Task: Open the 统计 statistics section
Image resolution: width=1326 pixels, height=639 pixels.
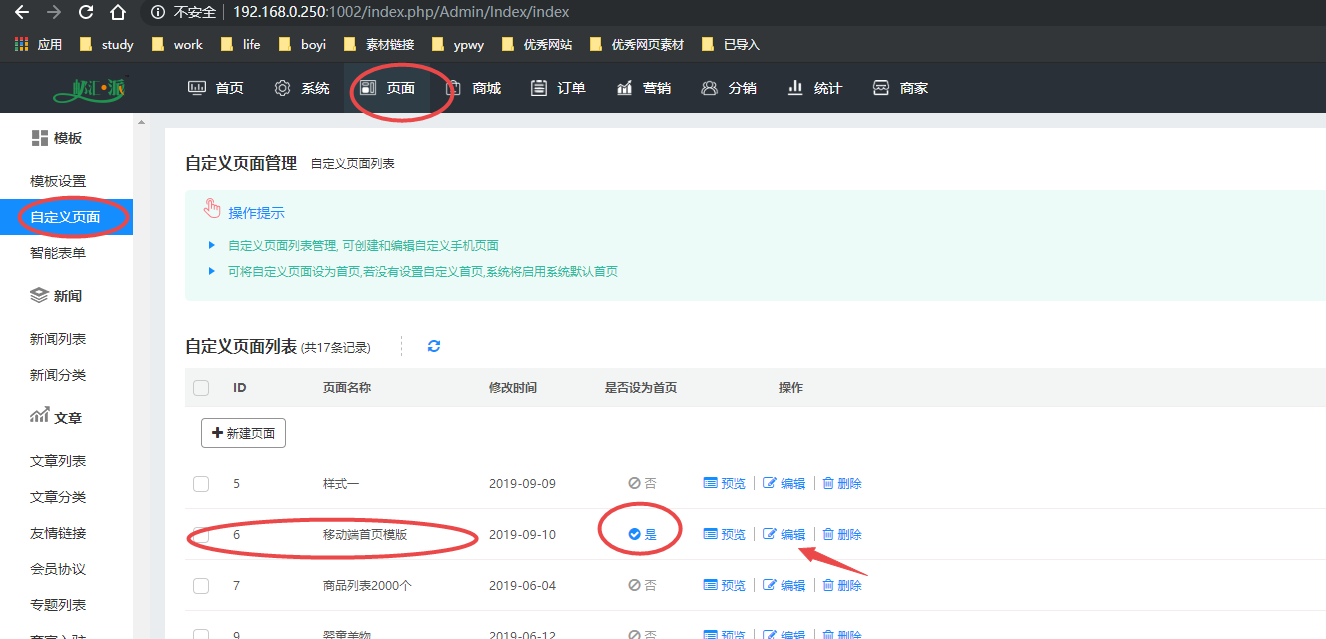Action: (815, 88)
